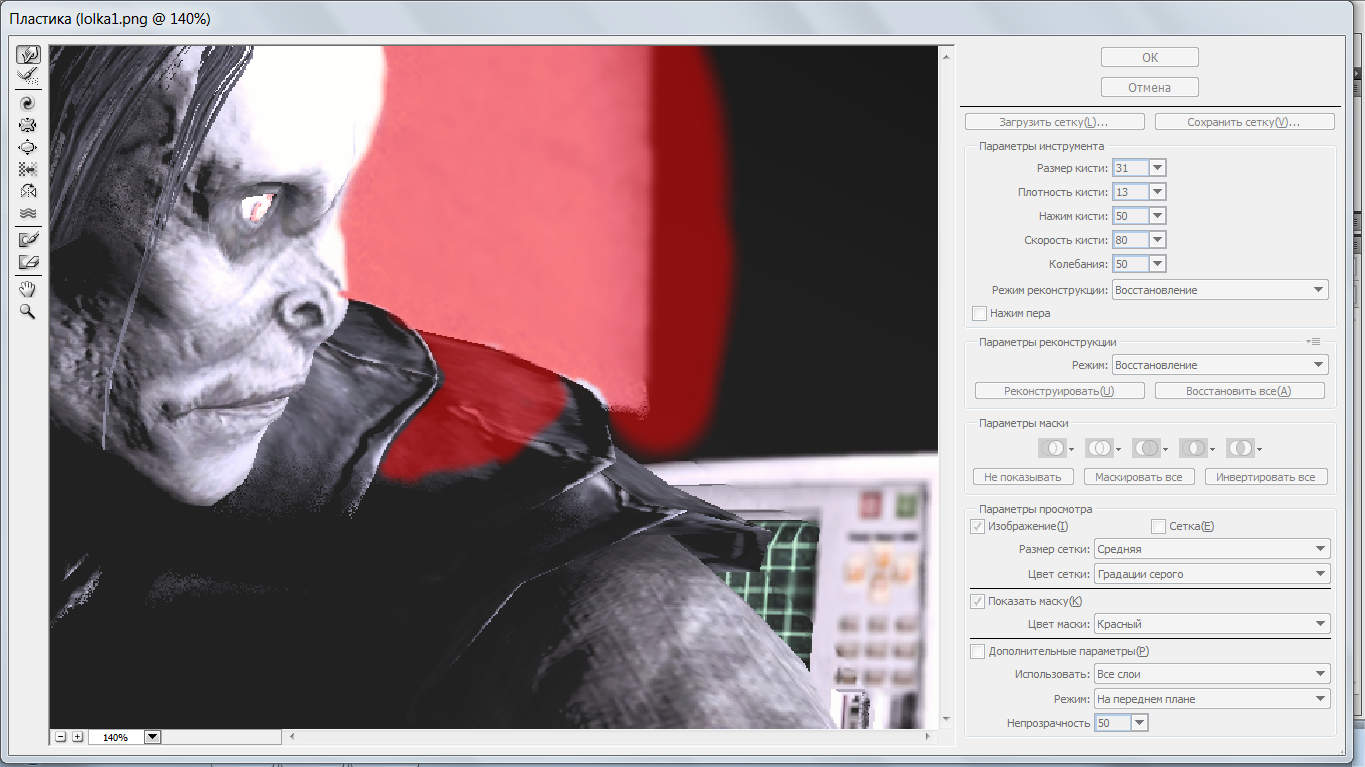1365x767 pixels.
Task: Open the Использовать Все слои dropdown
Action: [1212, 674]
